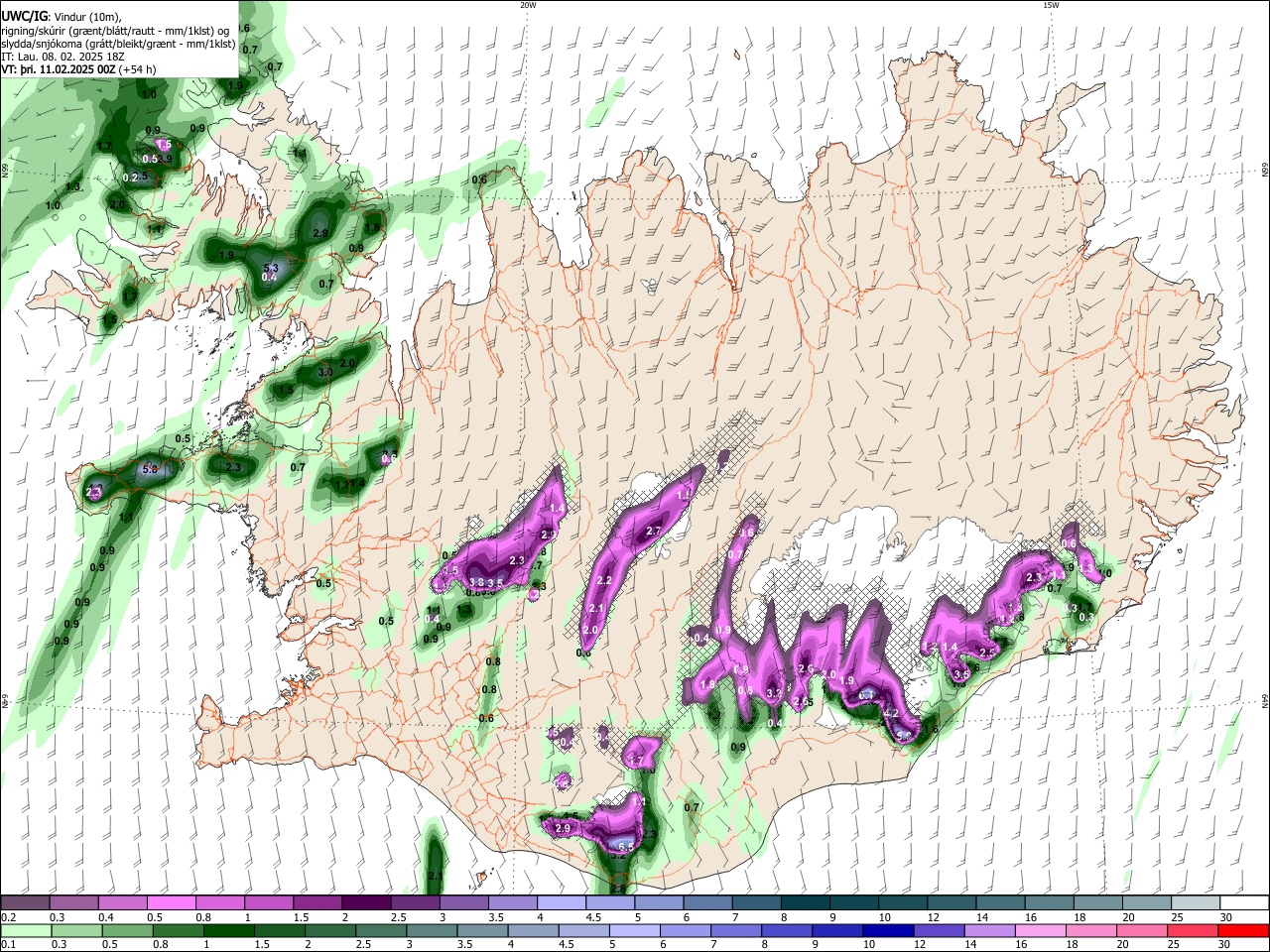Image resolution: width=1270 pixels, height=952 pixels.
Task: Pick the bright pink snow swatch labeled 0.5
Action: pyautogui.click(x=171, y=903)
